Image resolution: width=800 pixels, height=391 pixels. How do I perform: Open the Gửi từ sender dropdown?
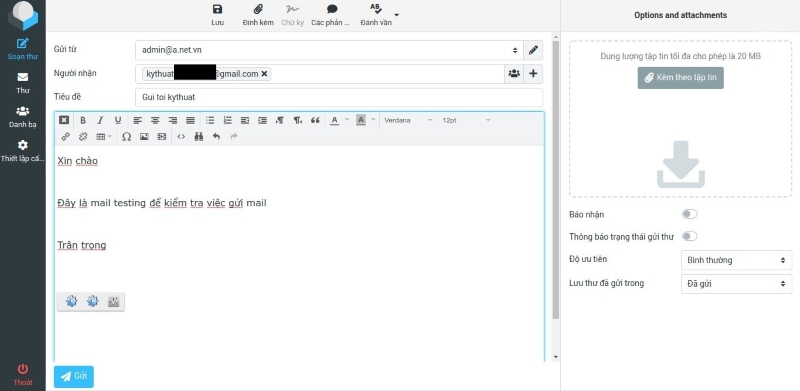pyautogui.click(x=329, y=50)
